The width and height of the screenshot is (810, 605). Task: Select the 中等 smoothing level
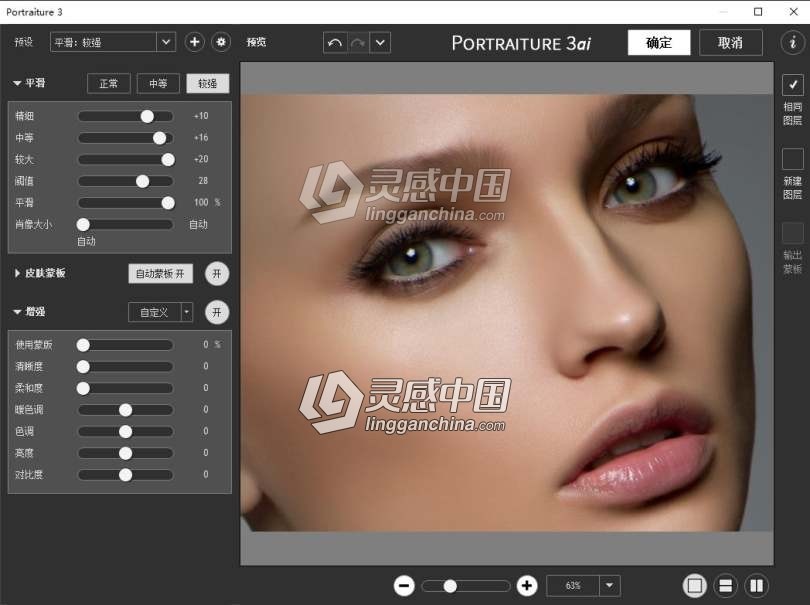[158, 83]
